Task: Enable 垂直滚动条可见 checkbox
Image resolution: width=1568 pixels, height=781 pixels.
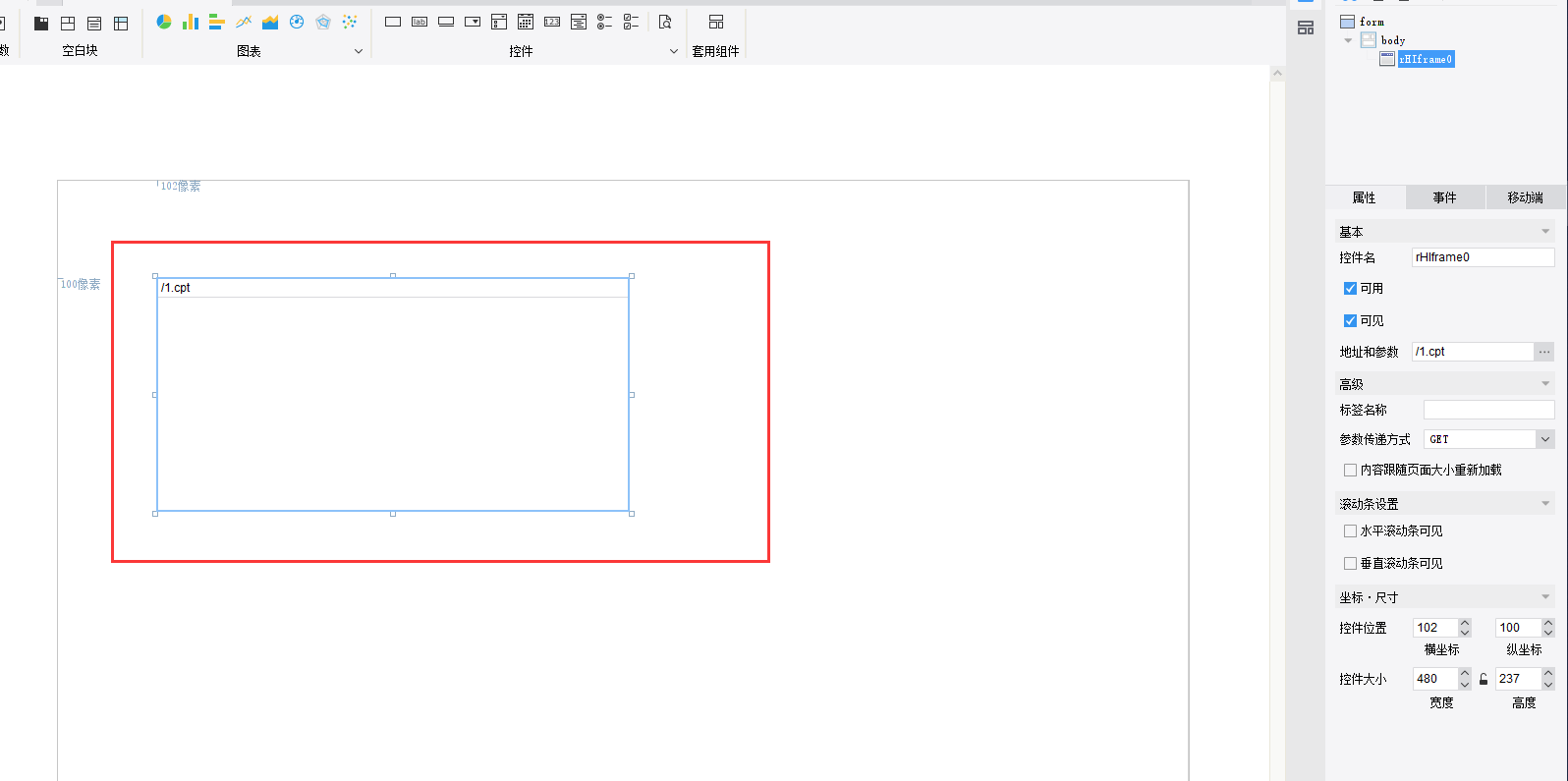Action: [1350, 563]
